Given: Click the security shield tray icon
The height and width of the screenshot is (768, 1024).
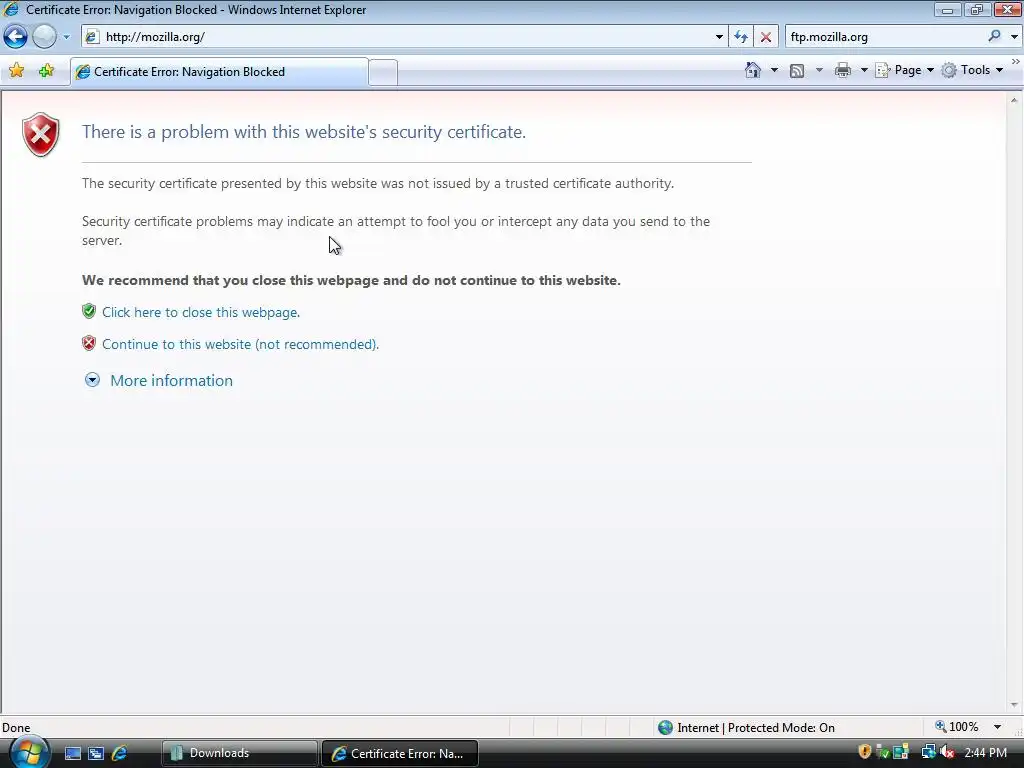Looking at the screenshot, I should [x=865, y=752].
